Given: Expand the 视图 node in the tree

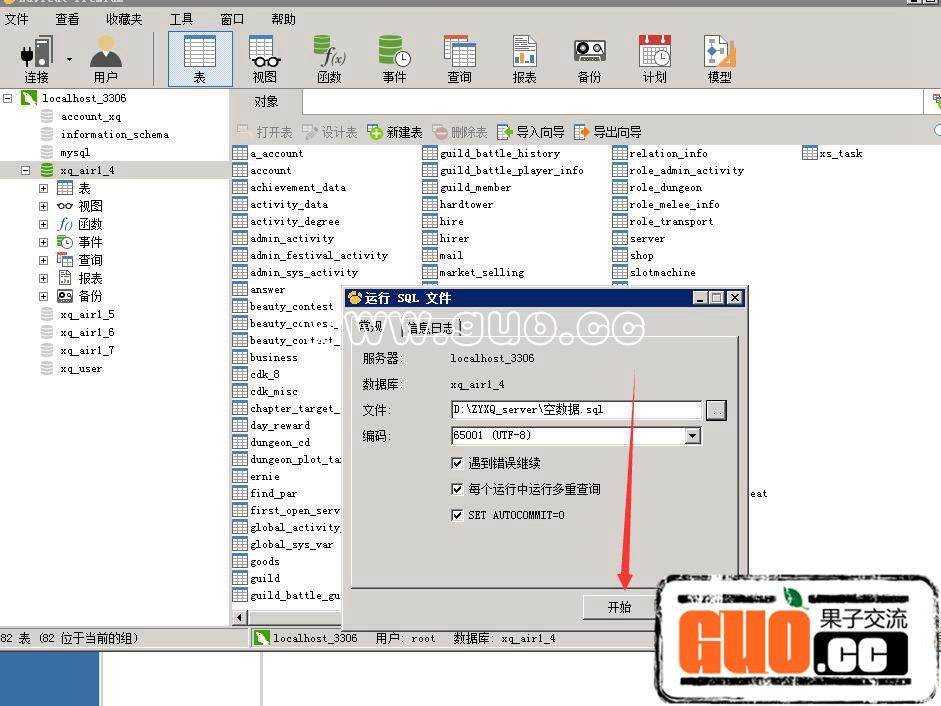Looking at the screenshot, I should click(x=43, y=206).
